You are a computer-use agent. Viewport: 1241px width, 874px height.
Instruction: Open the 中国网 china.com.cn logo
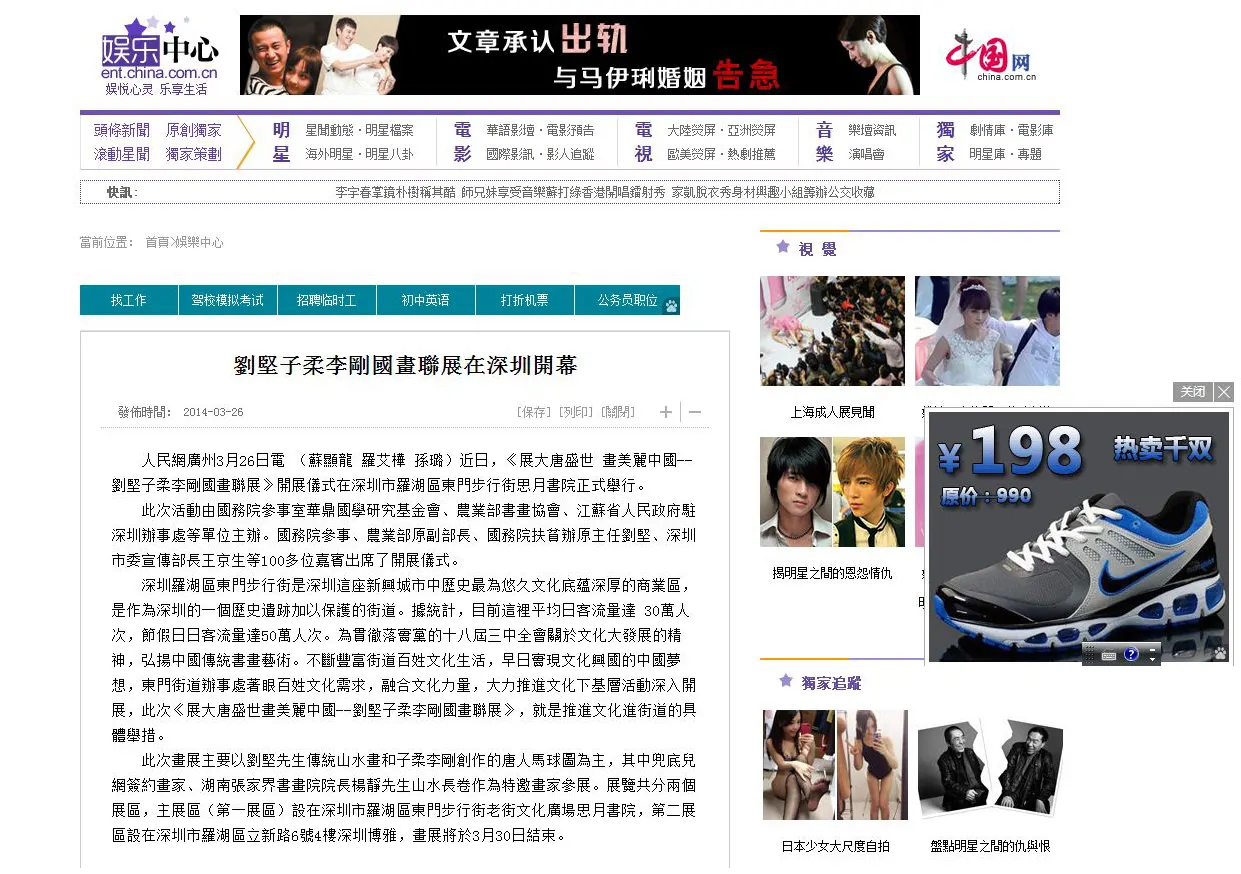(x=992, y=55)
